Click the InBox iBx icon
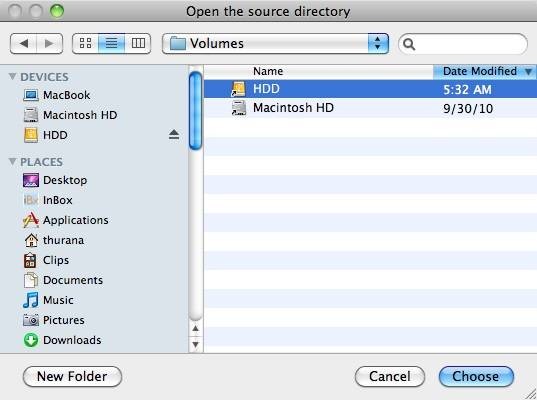The height and width of the screenshot is (400, 537). pos(31,200)
